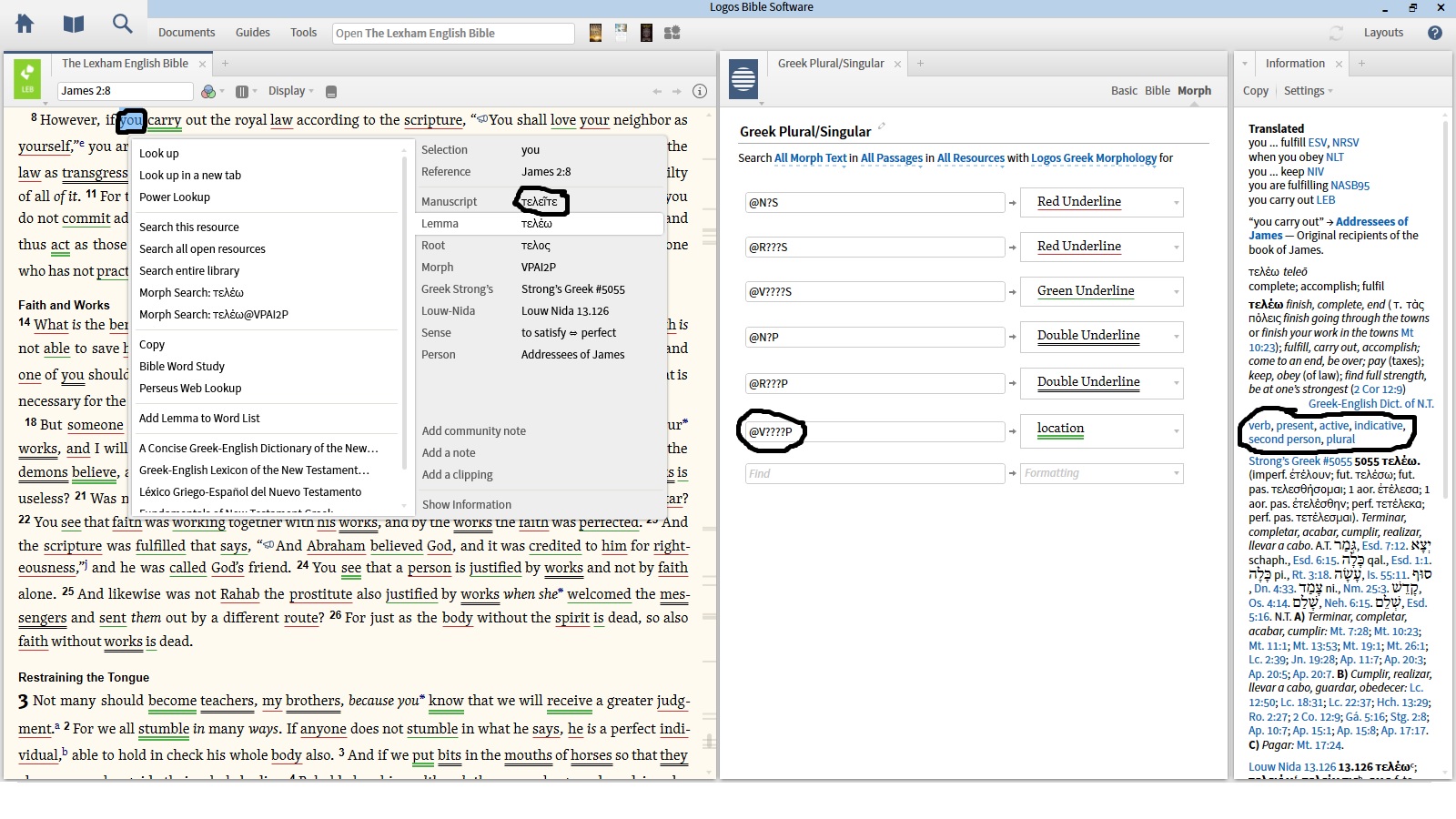Open the Layouts menu
Viewport: 1456px width, 819px height.
pos(1383,33)
